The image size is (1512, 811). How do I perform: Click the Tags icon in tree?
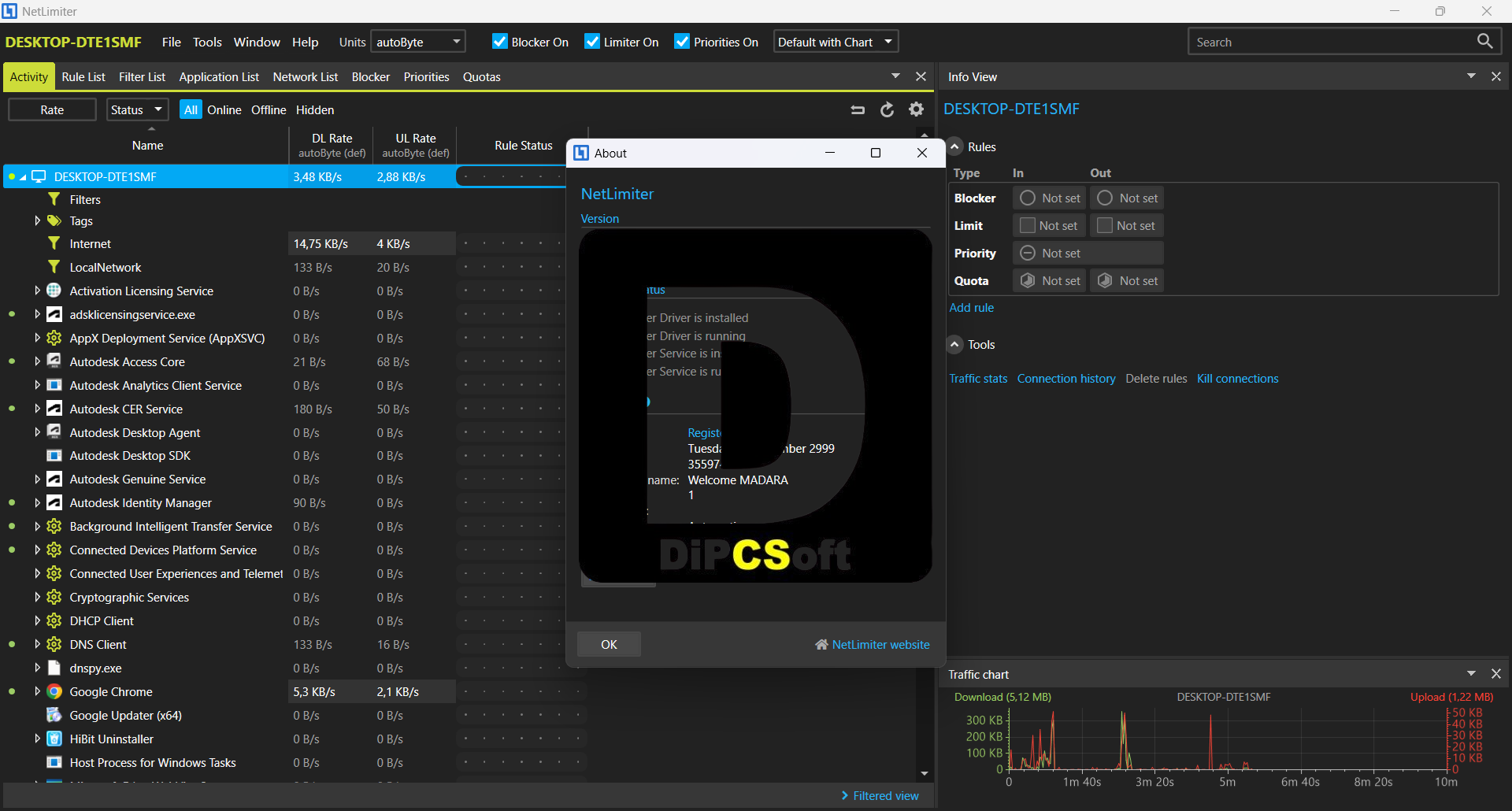54,220
